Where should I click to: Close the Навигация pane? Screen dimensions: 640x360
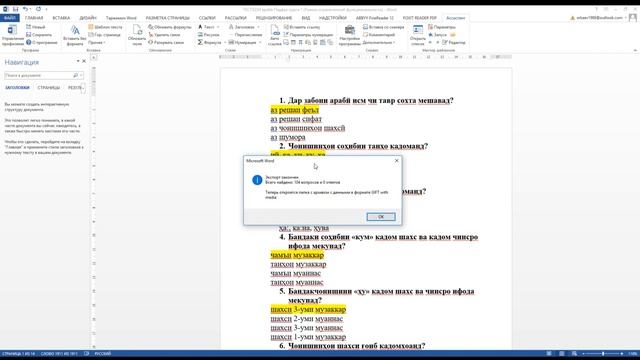pyautogui.click(x=84, y=61)
